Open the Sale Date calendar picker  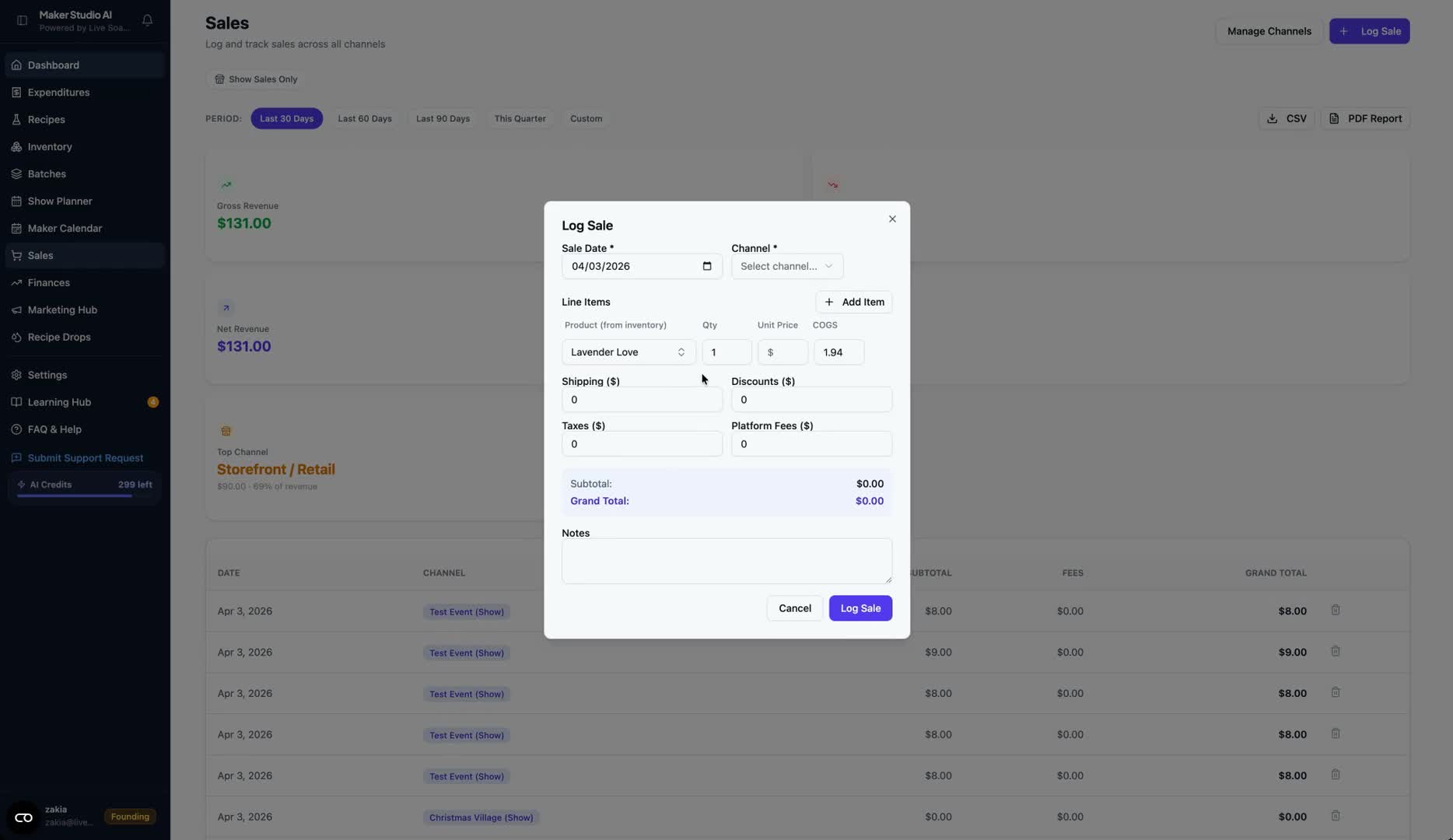tap(706, 266)
